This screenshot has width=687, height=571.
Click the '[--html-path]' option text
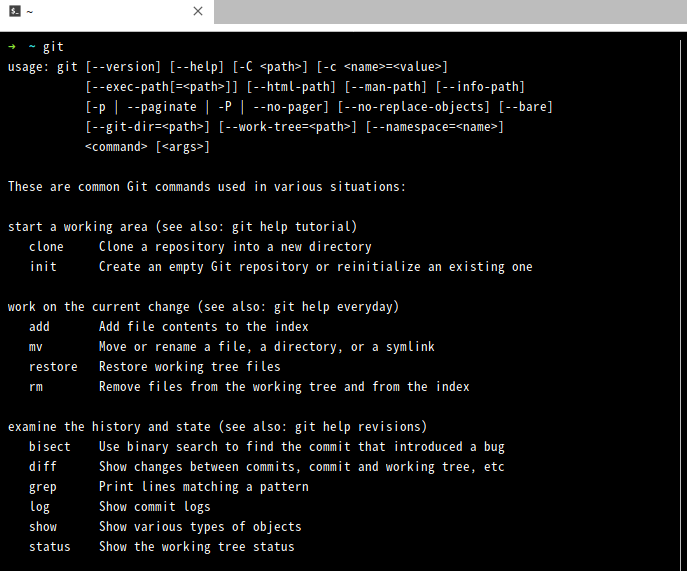[291, 87]
